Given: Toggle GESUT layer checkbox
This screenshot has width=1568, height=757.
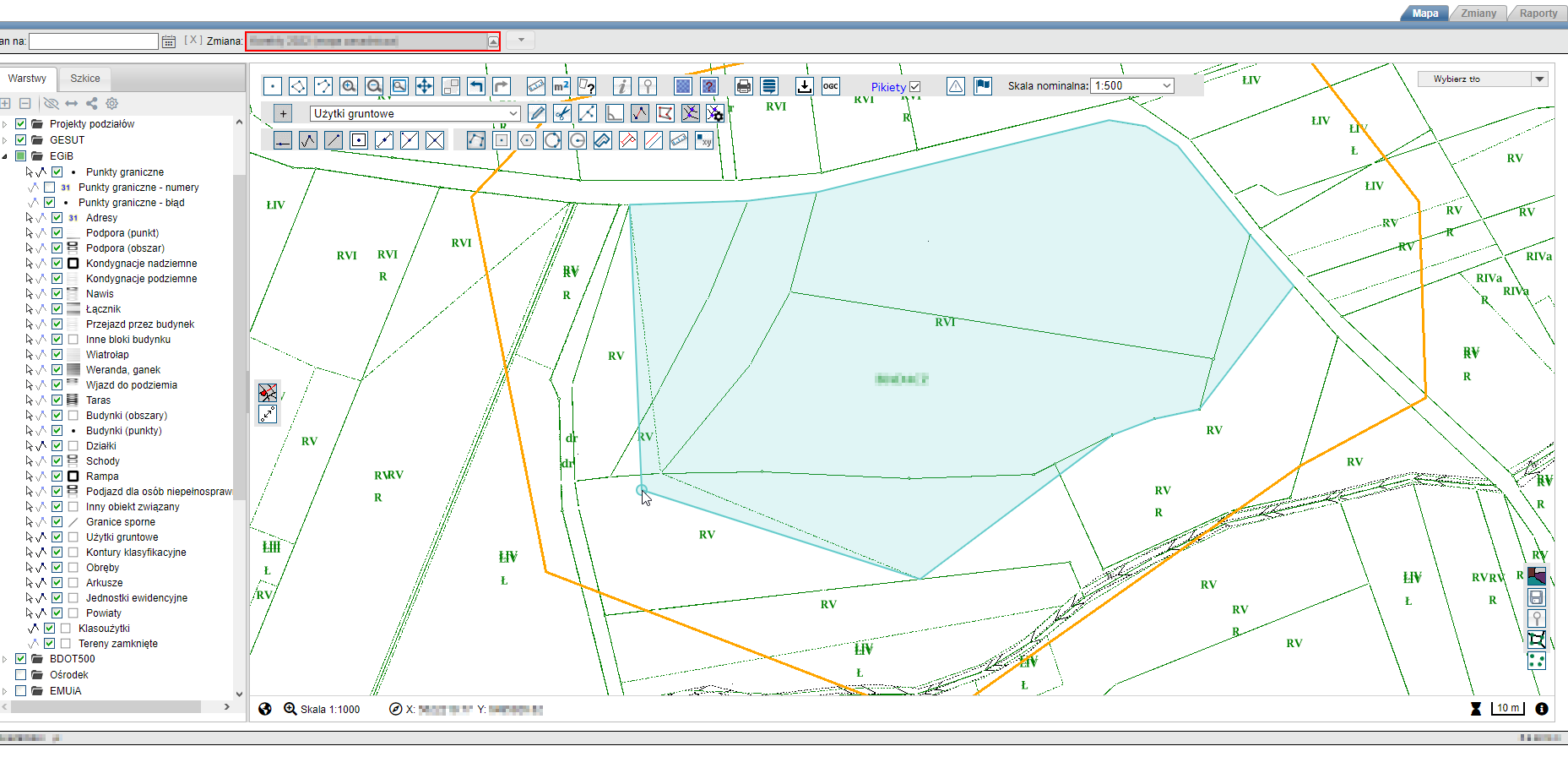Looking at the screenshot, I should coord(21,140).
